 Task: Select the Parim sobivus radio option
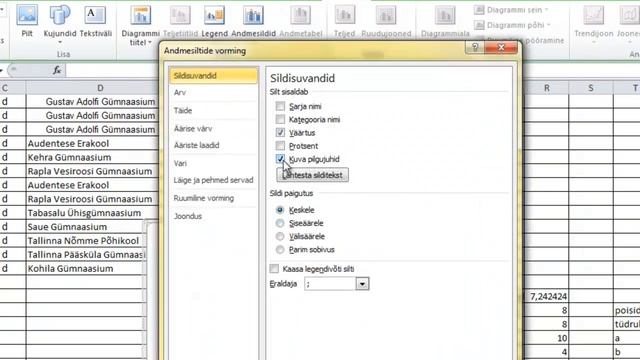click(280, 249)
